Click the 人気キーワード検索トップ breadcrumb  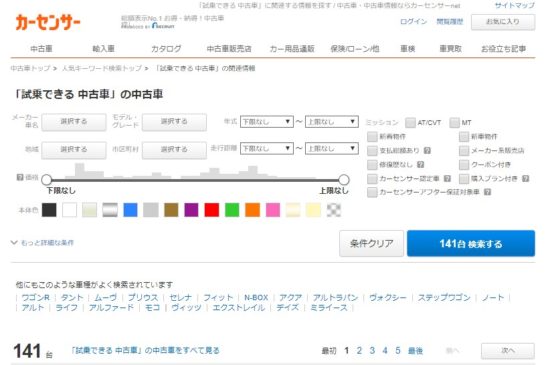[x=102, y=68]
